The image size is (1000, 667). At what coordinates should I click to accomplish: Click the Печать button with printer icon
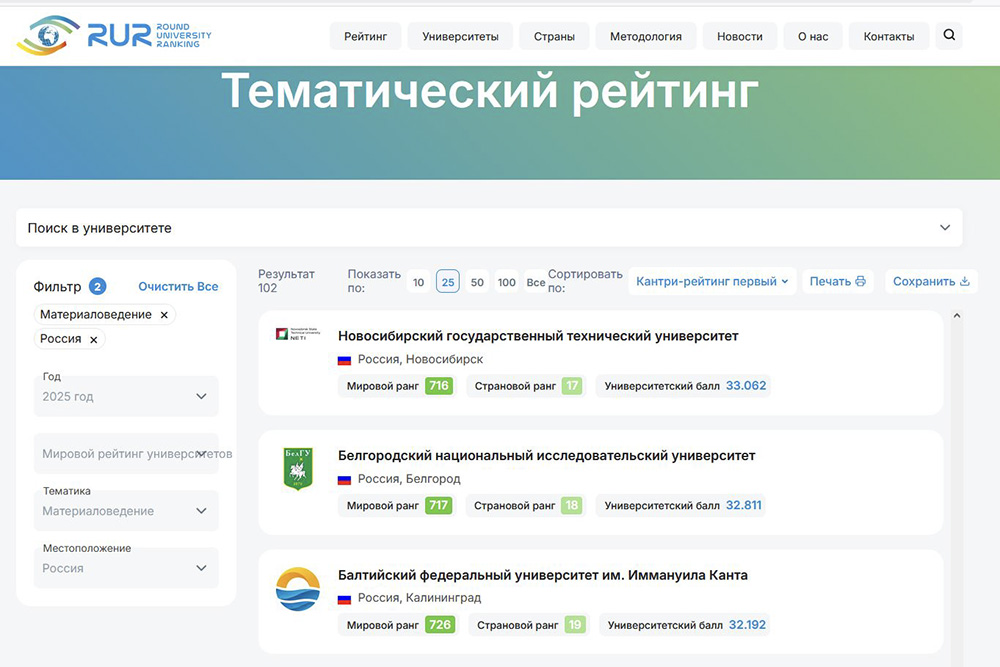click(x=837, y=281)
